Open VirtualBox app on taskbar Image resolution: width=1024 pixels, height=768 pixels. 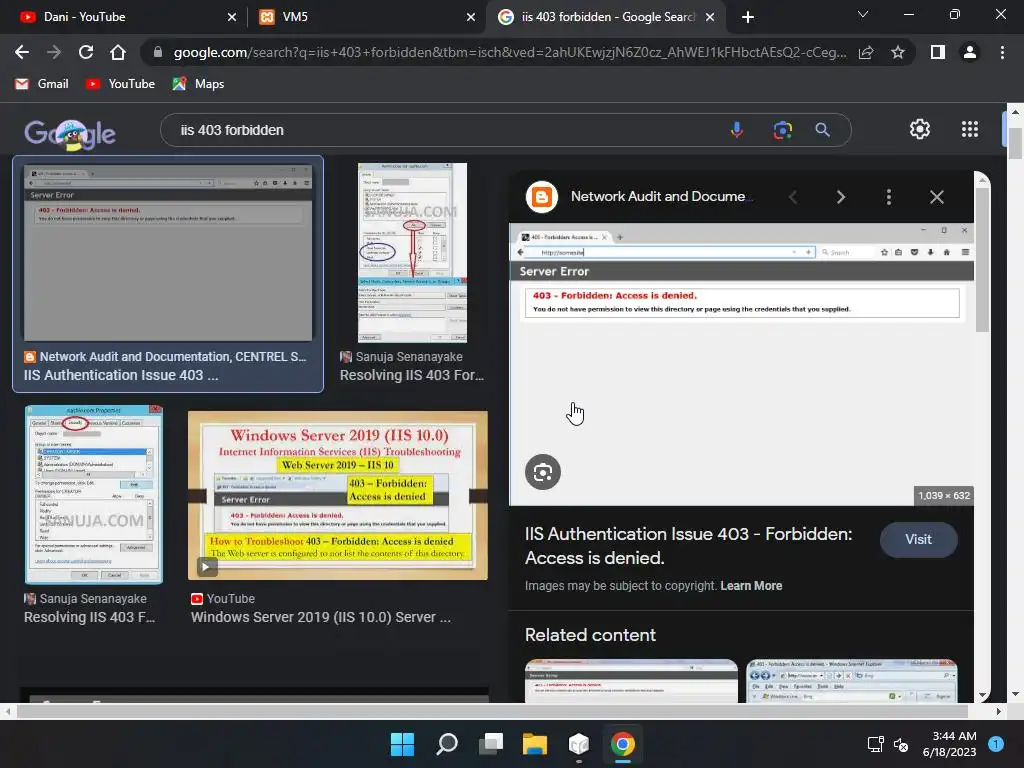click(x=579, y=744)
